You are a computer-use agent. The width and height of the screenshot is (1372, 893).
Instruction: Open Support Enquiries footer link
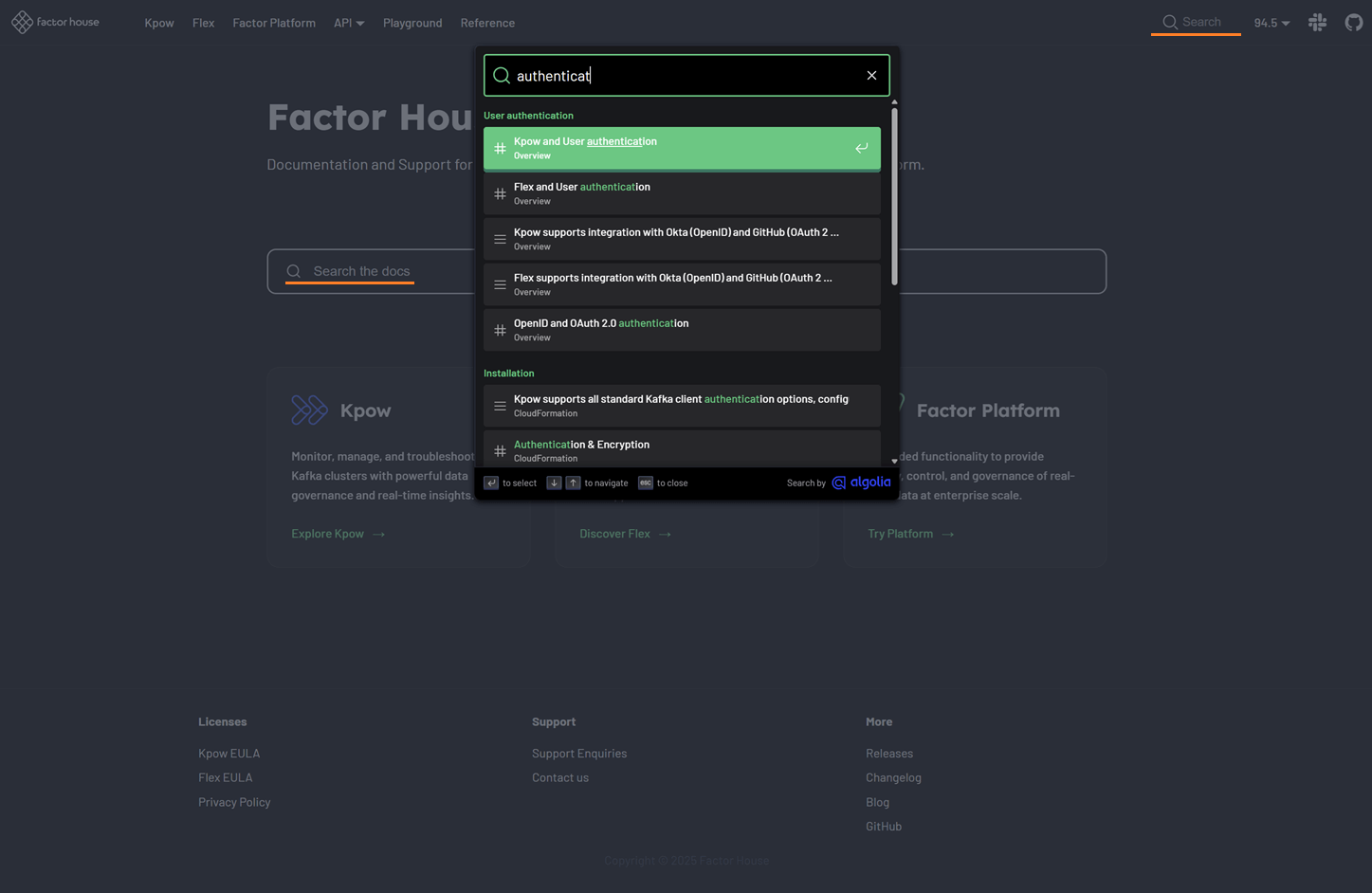pos(578,754)
